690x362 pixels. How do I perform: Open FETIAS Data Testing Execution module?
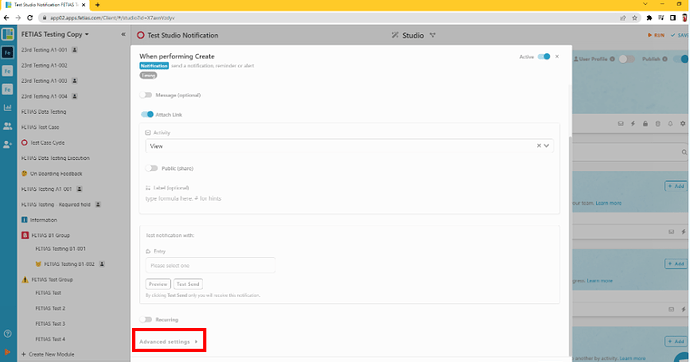pos(55,158)
